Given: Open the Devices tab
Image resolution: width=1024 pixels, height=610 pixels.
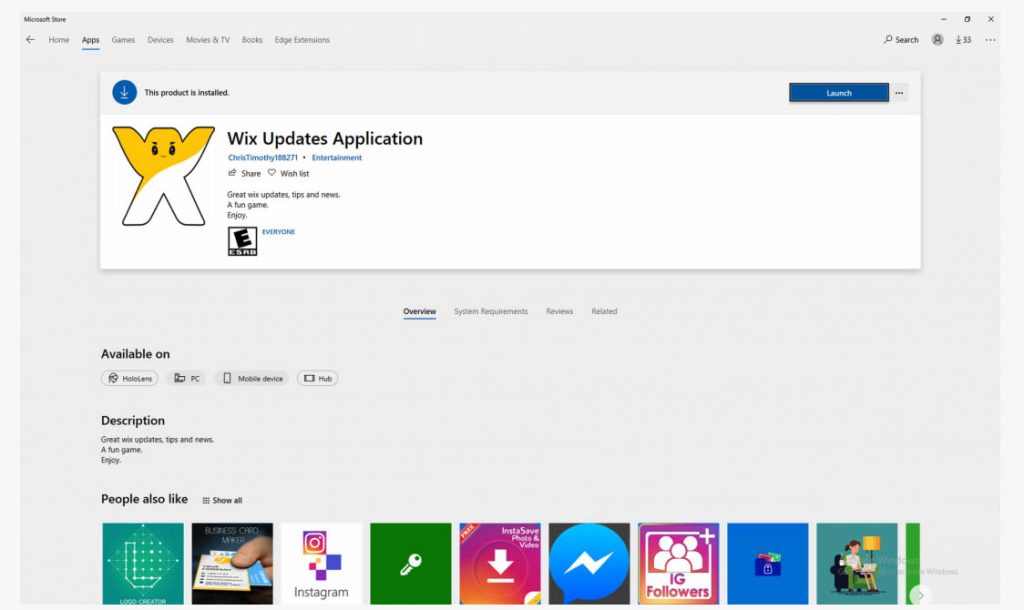Looking at the screenshot, I should click(x=161, y=40).
